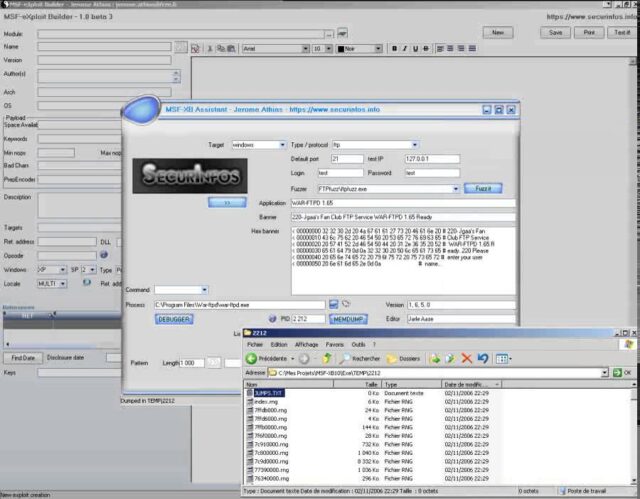Click the Strikethrough formatting icon
The height and width of the screenshot is (499, 640).
[x=426, y=49]
